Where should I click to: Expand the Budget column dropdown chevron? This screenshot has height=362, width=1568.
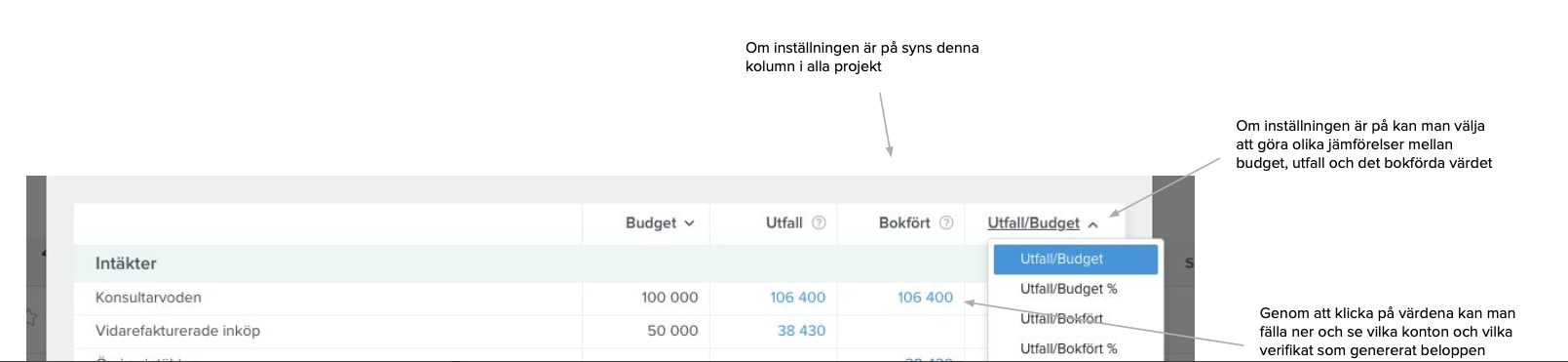pyautogui.click(x=690, y=223)
